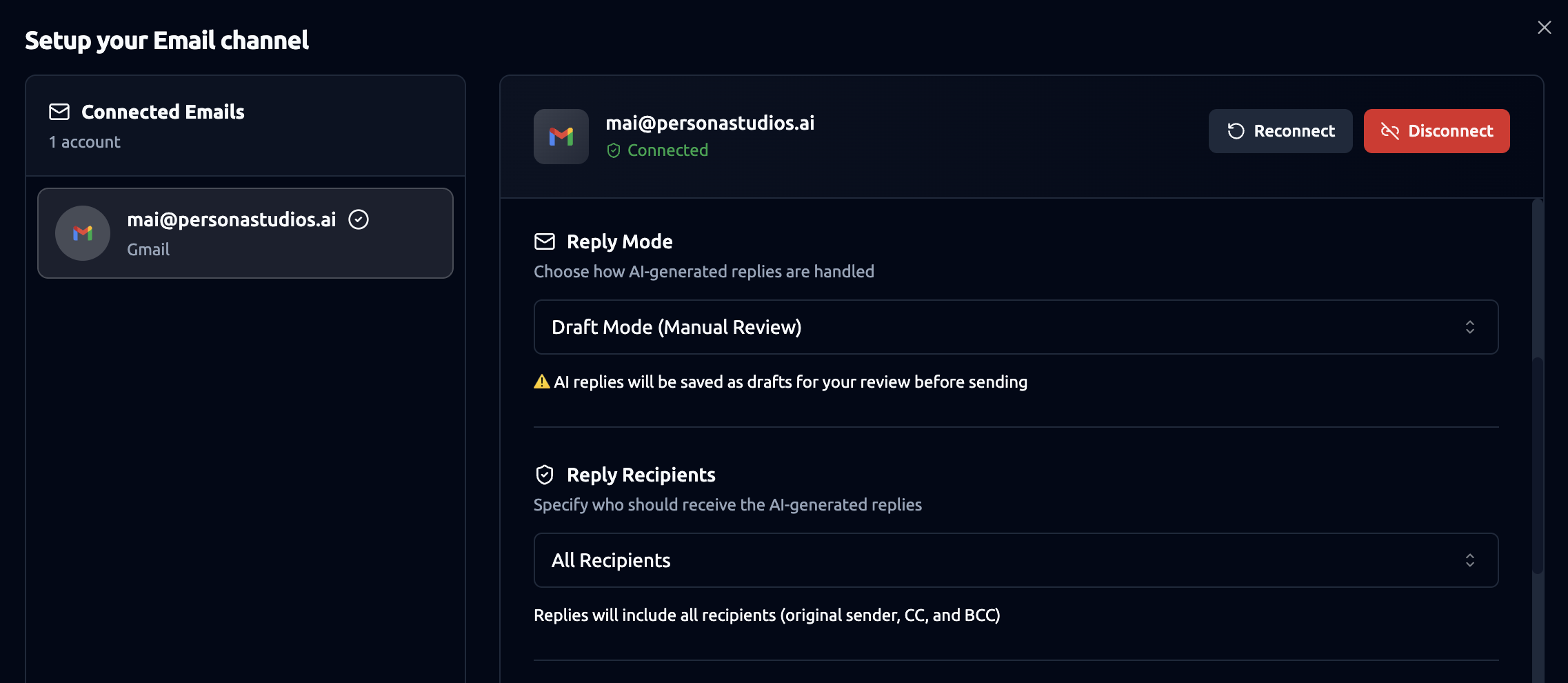
Task: Click the envelope icon beside Reply Mode
Action: point(545,241)
